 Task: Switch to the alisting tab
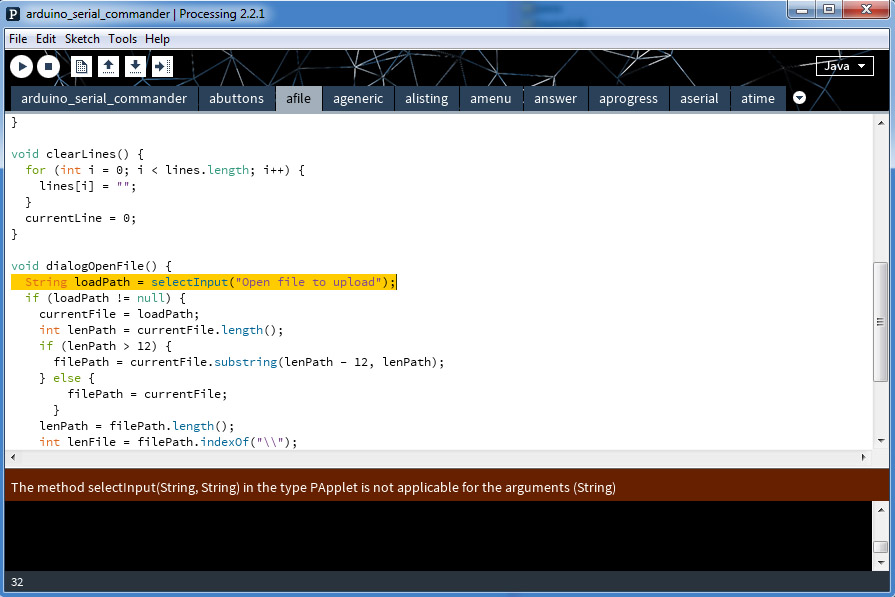(x=426, y=99)
